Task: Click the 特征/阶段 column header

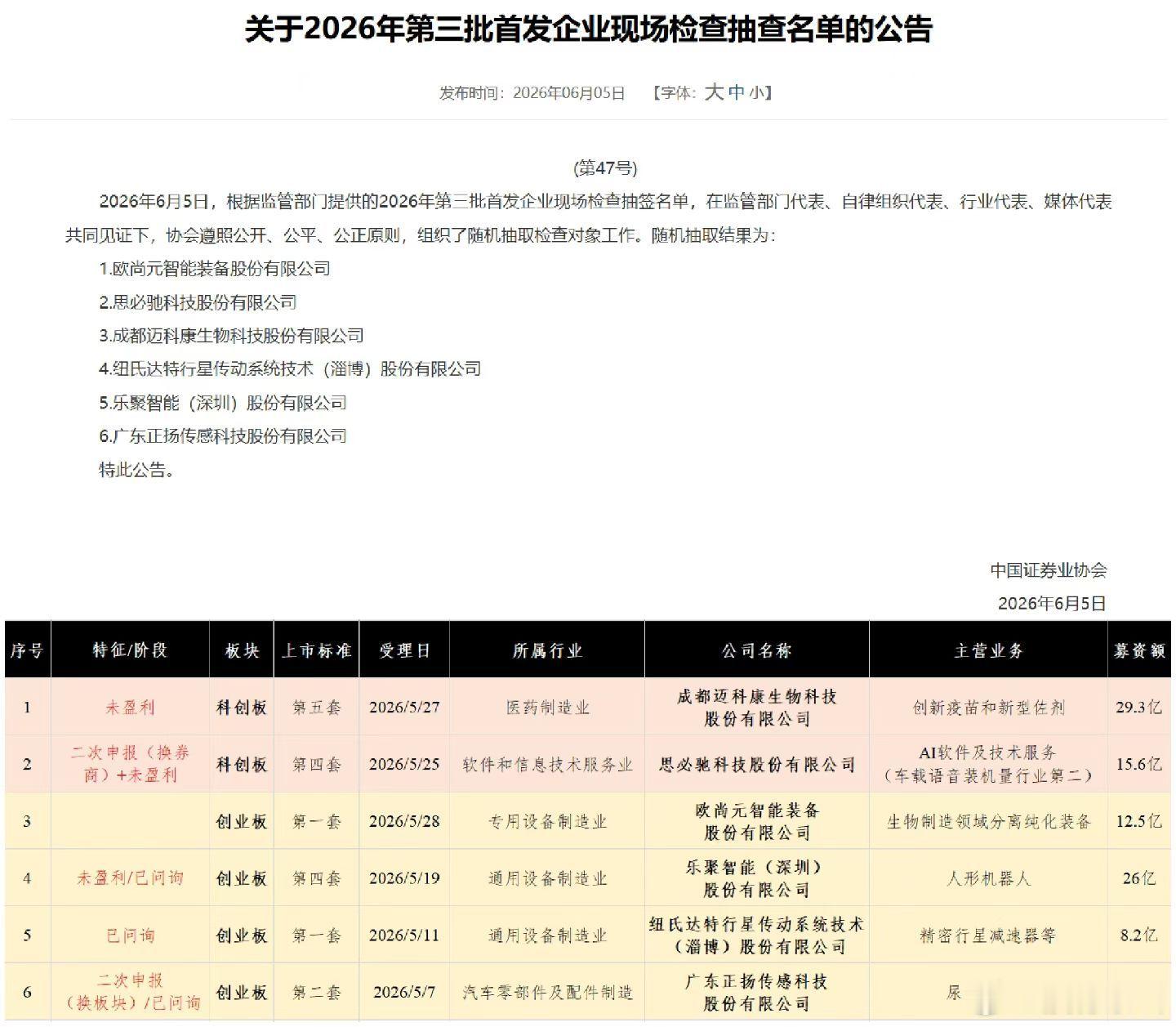Action: (x=130, y=650)
